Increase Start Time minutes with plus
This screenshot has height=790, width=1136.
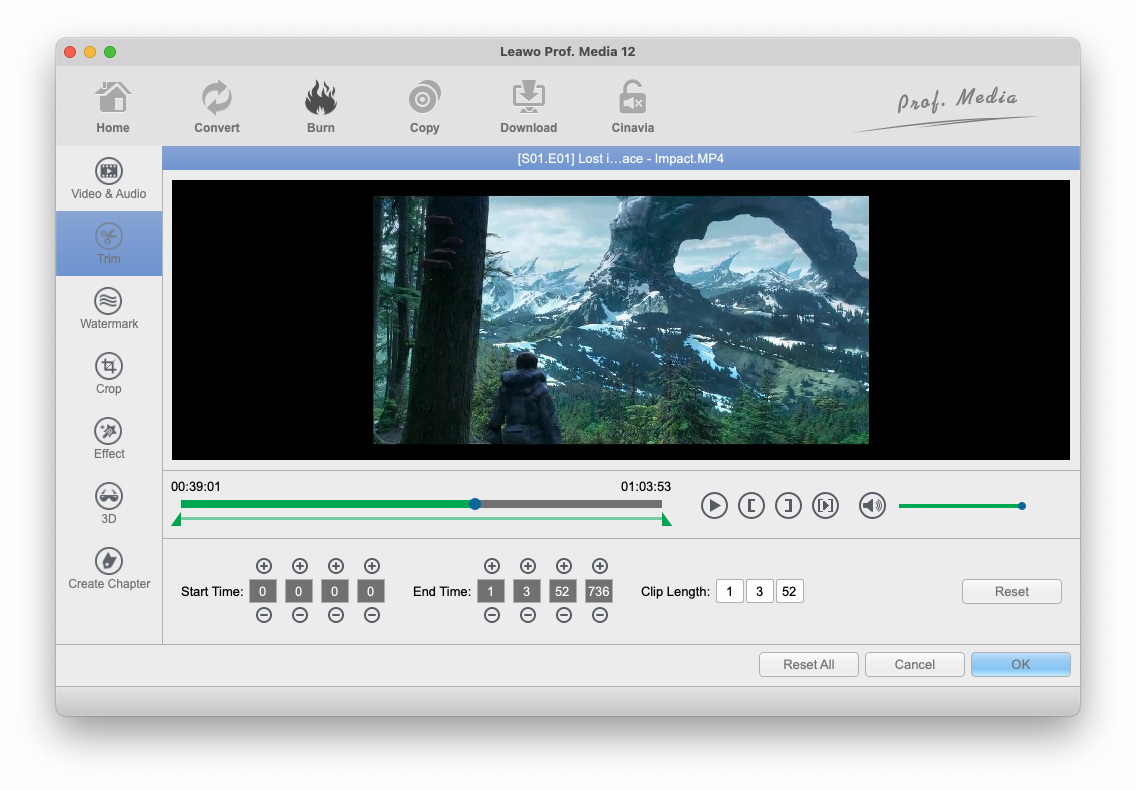click(300, 566)
